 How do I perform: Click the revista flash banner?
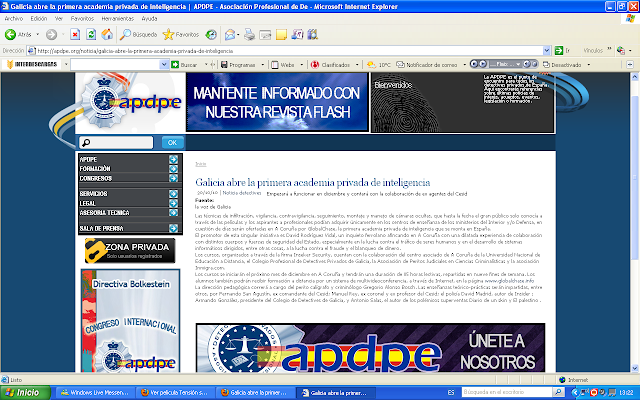click(x=277, y=102)
